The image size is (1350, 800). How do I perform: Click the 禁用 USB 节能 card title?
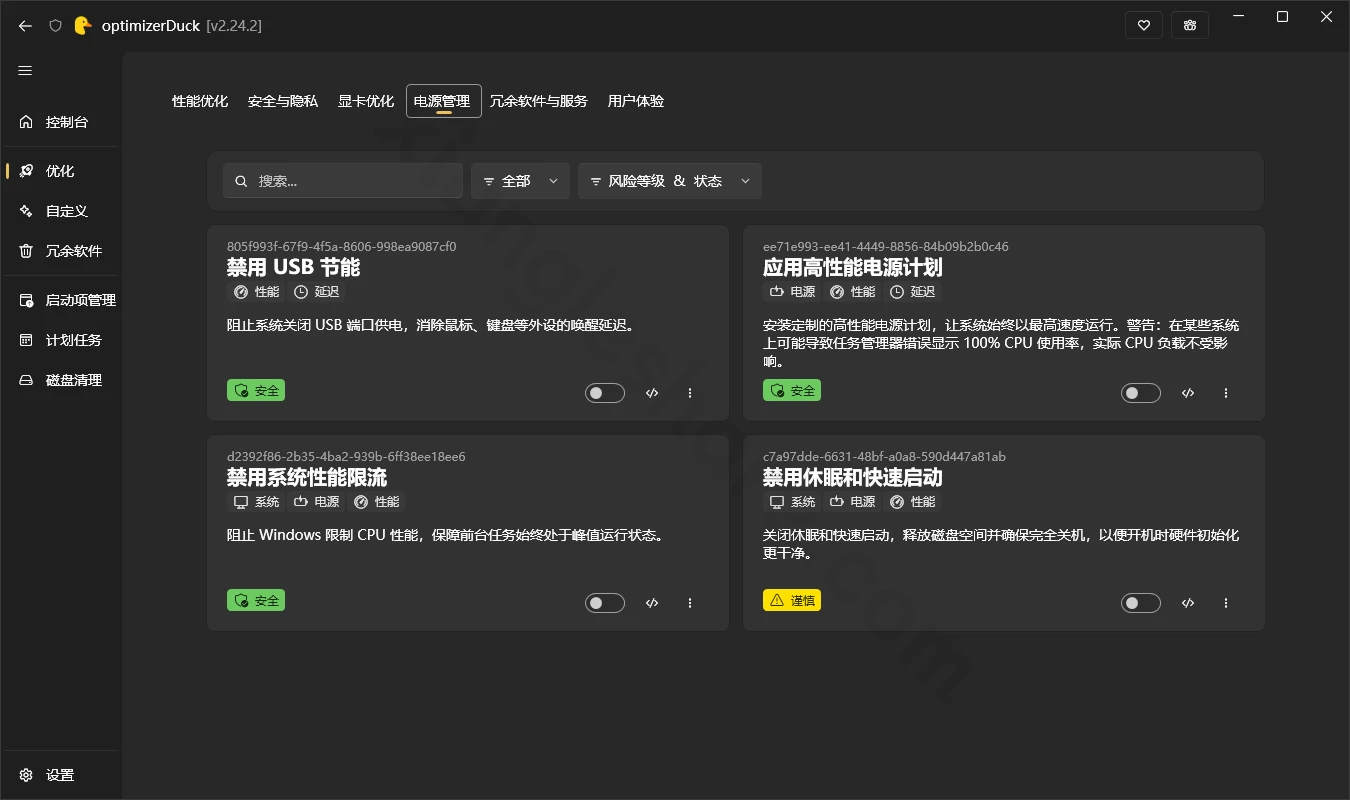(293, 268)
